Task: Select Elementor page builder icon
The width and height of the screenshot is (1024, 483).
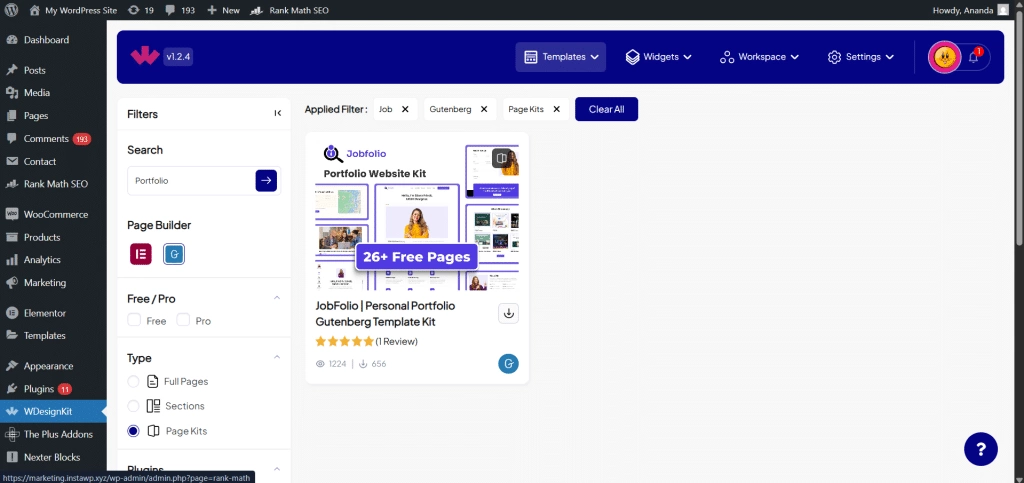Action: click(x=140, y=254)
